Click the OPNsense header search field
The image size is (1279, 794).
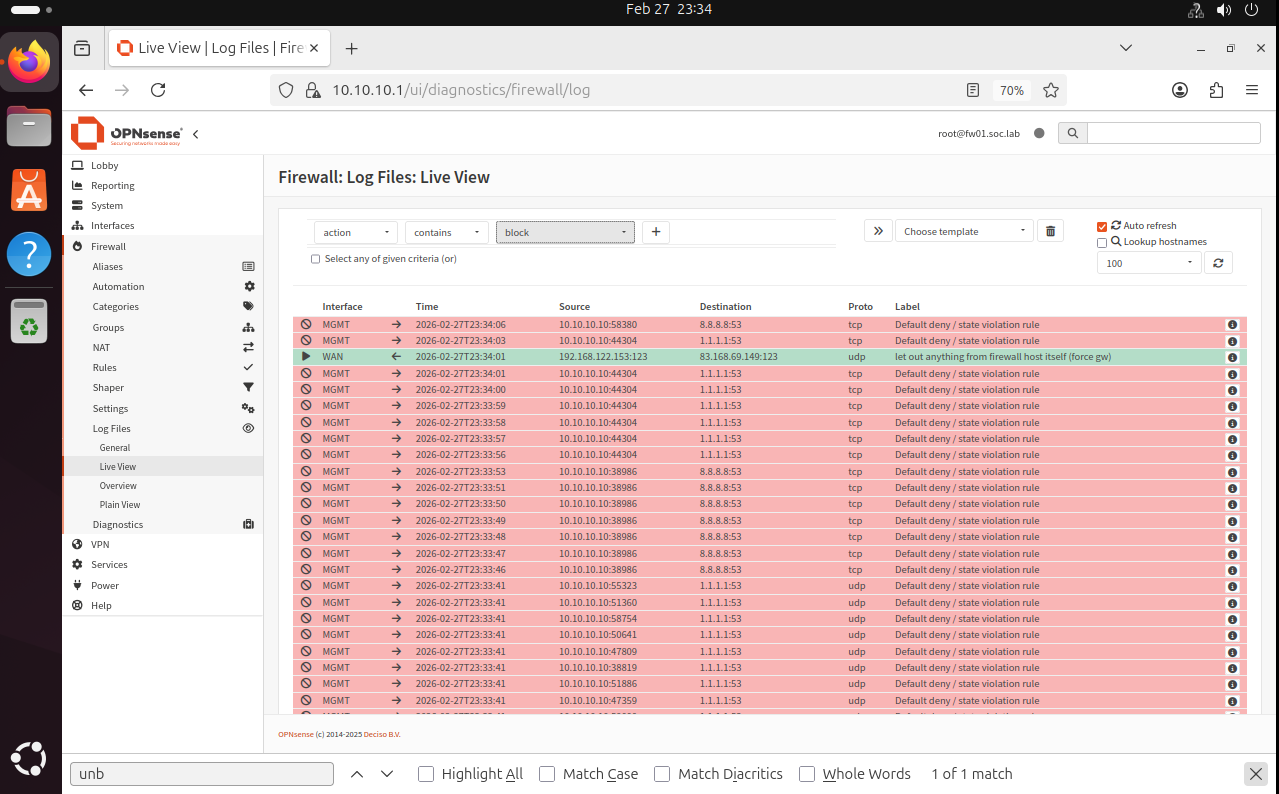pos(1173,133)
